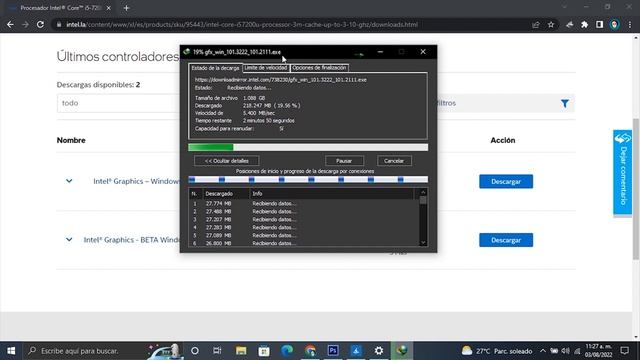Click Descargar for Intel Graphics BETA
The image size is (640, 360).
(x=506, y=240)
